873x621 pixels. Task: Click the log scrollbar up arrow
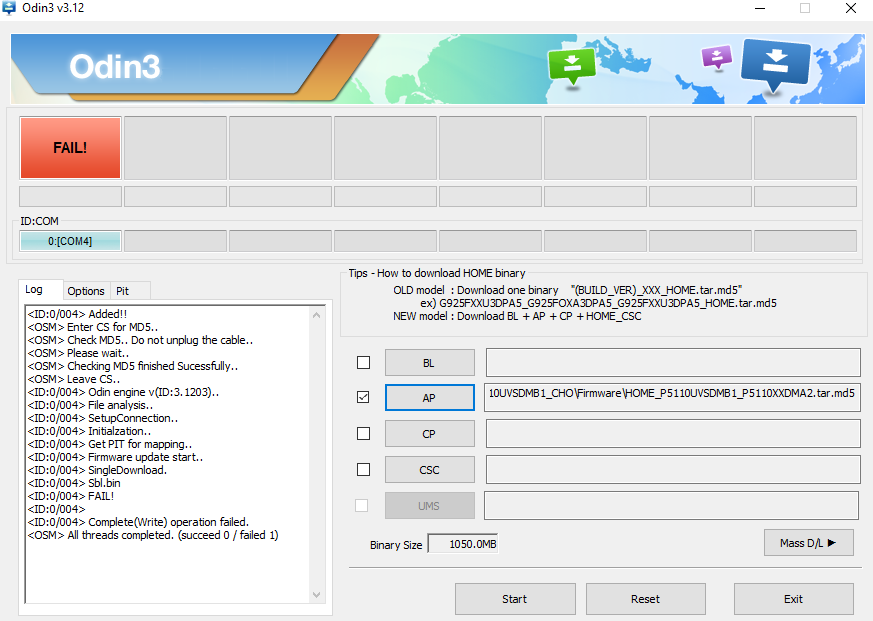click(316, 315)
